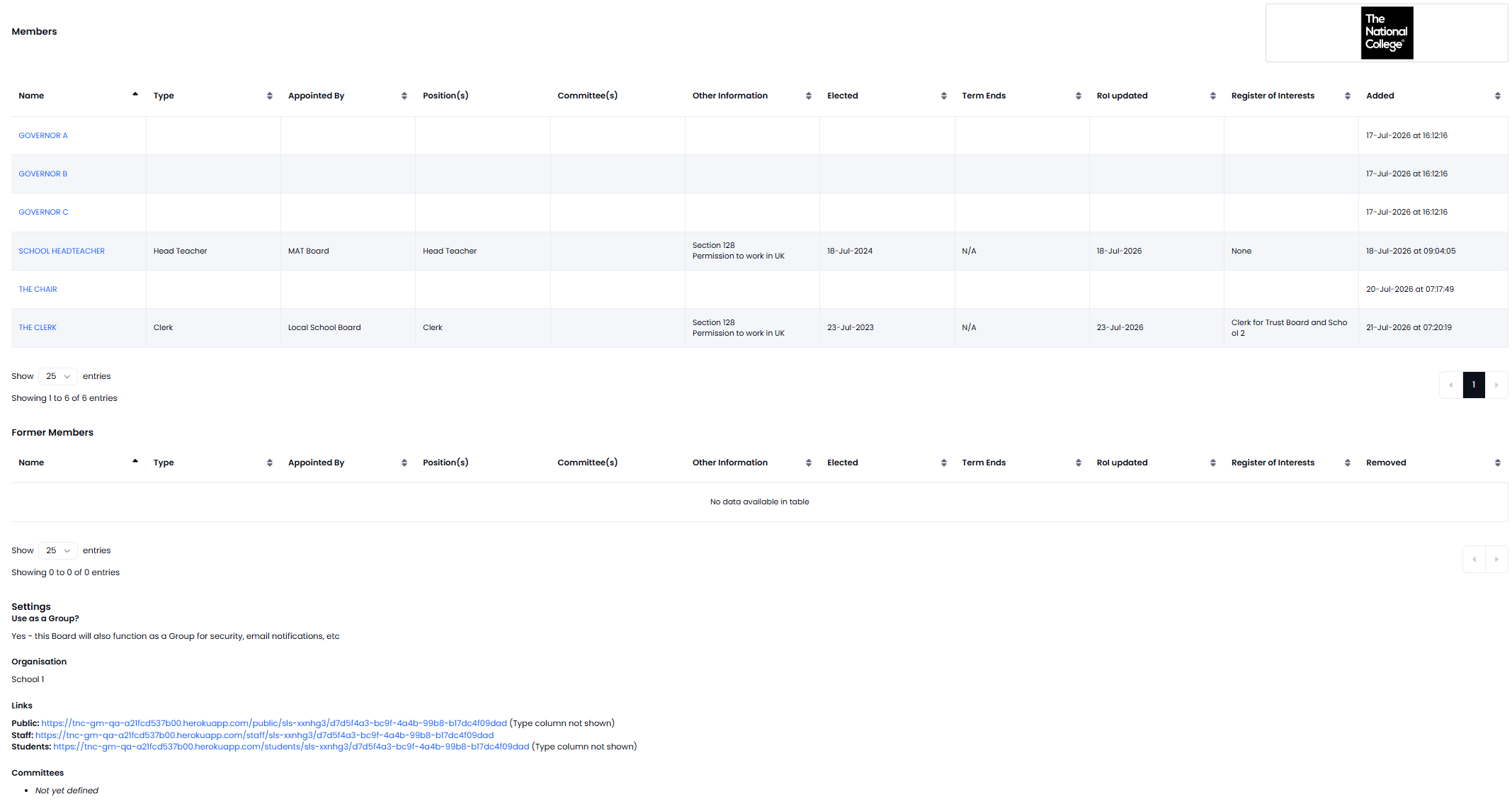Select 'None' register of interests cell

tap(1291, 251)
